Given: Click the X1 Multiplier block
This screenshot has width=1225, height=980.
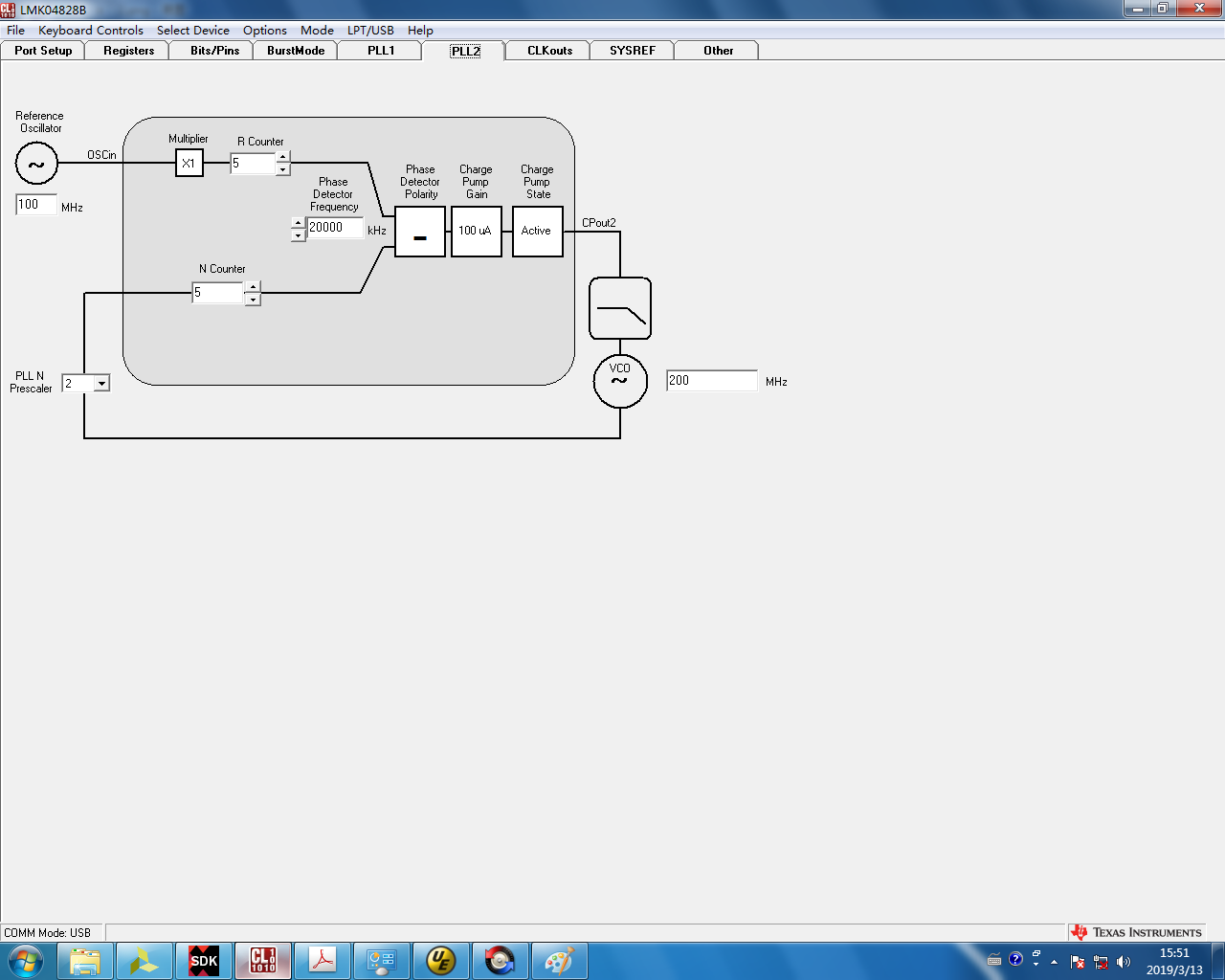Looking at the screenshot, I should (x=189, y=164).
